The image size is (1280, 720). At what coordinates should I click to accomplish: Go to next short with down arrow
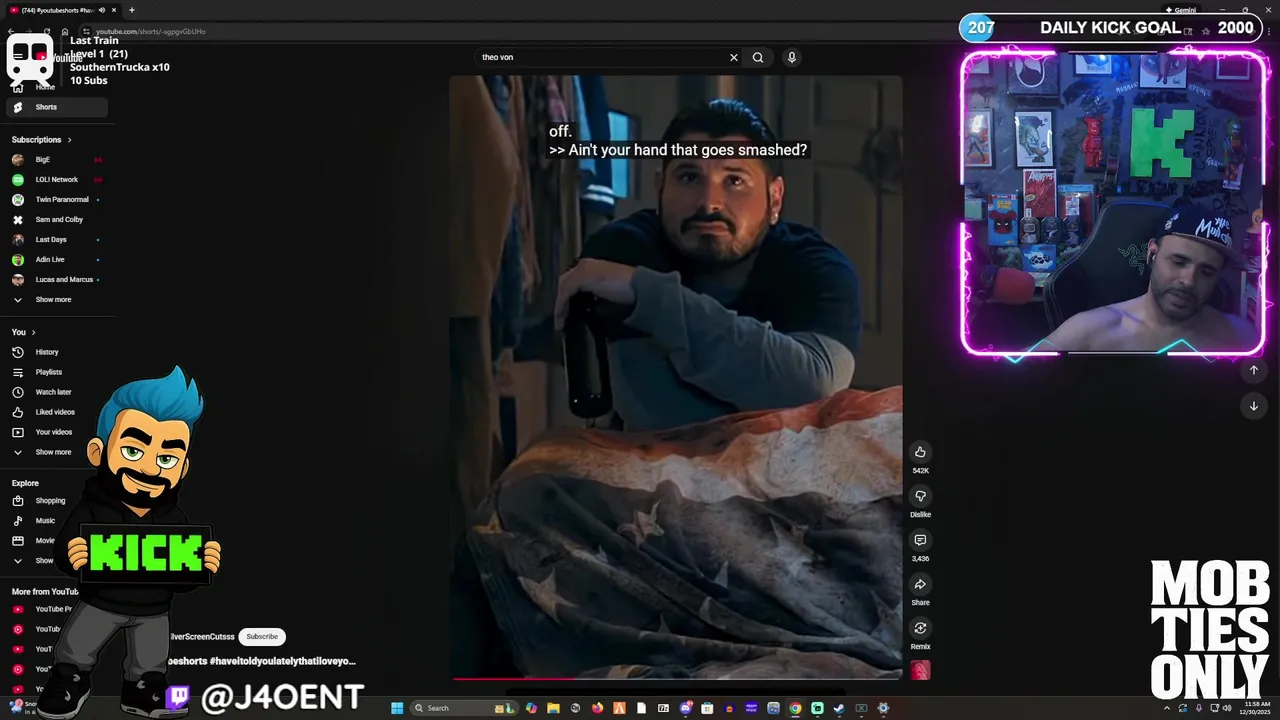click(x=1253, y=406)
